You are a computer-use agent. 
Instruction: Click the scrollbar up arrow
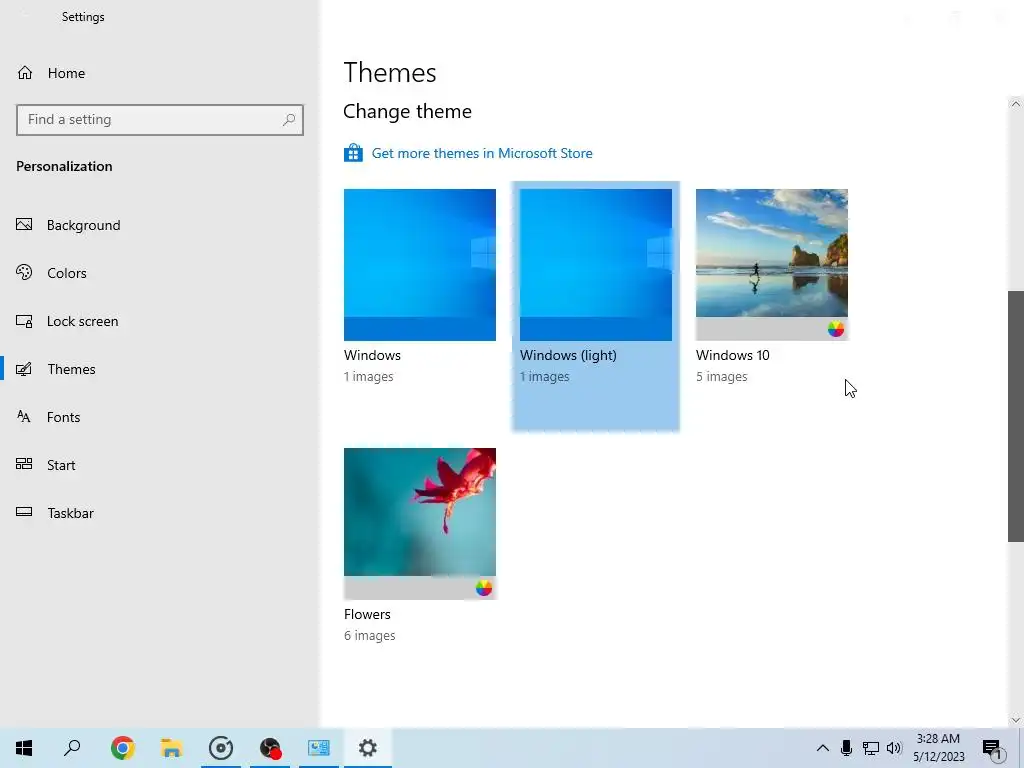click(1016, 104)
